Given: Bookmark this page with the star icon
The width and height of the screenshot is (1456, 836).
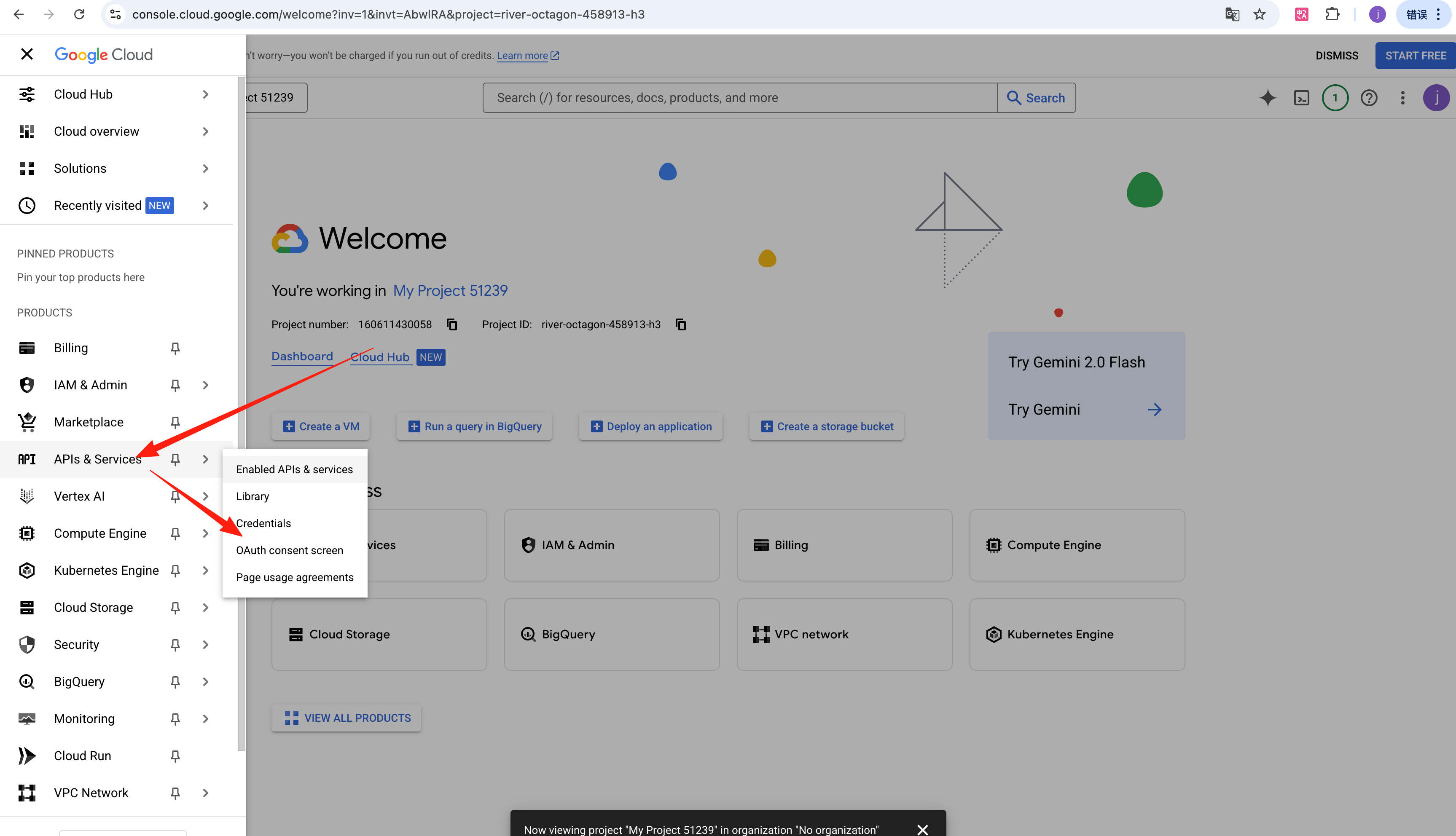Looking at the screenshot, I should [1260, 14].
